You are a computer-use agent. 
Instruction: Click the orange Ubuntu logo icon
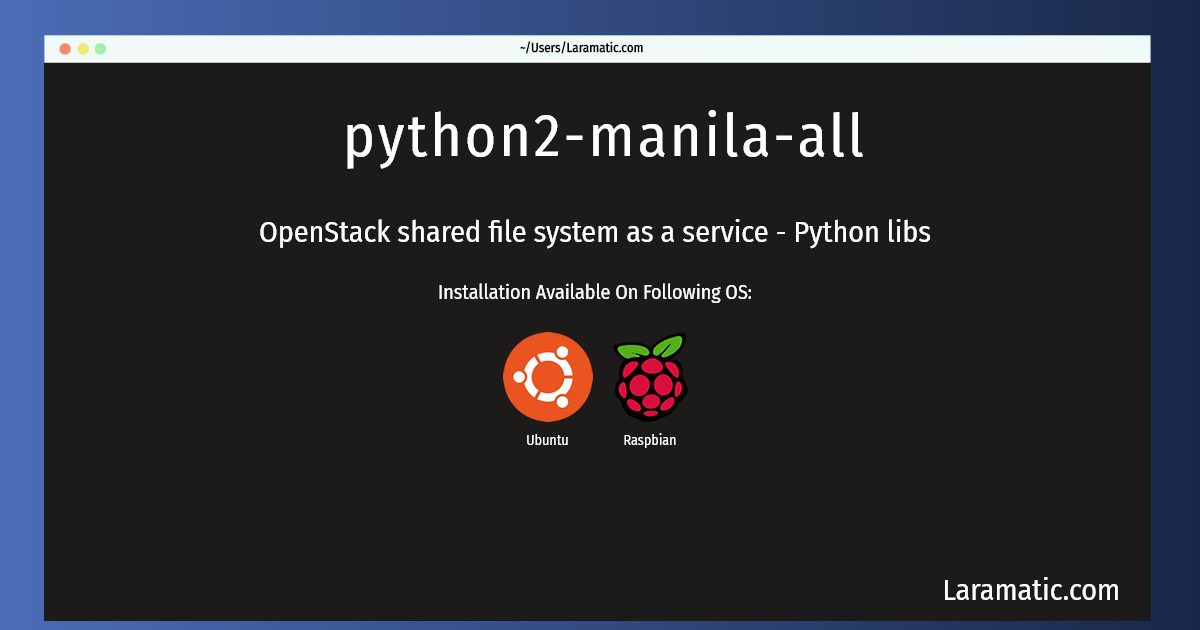pos(547,377)
